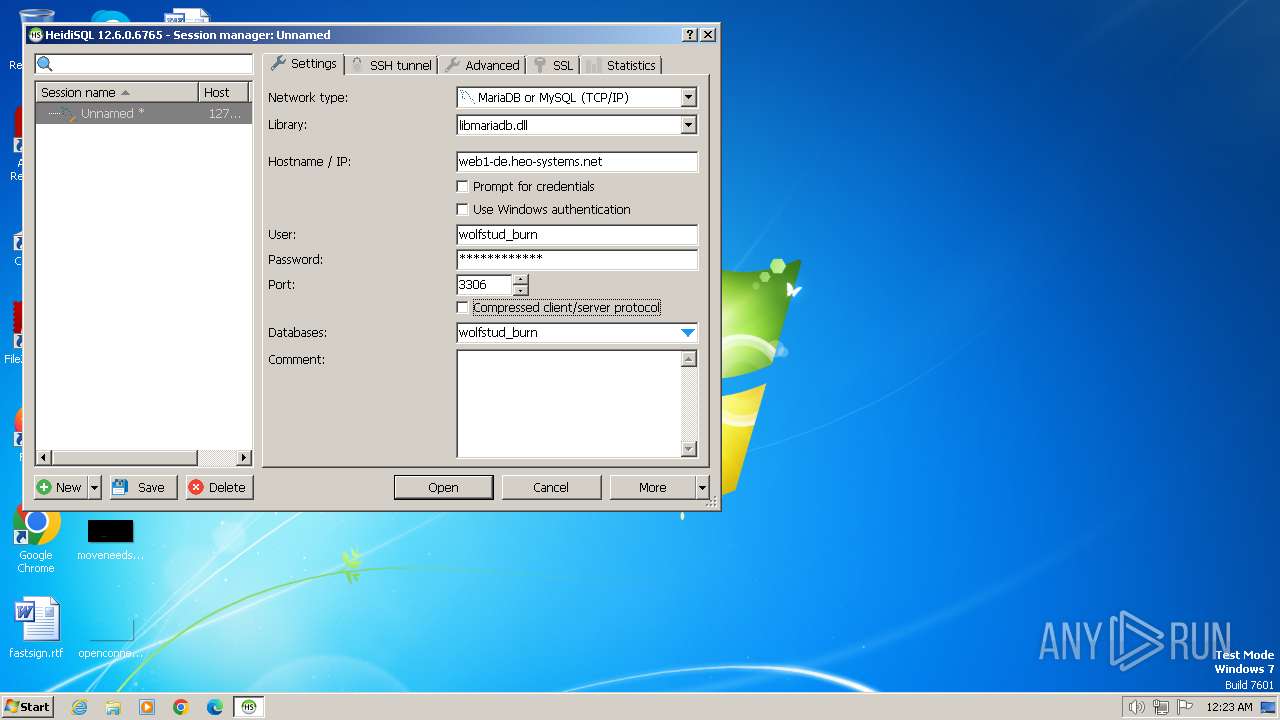
Task: Click the New session button
Action: 61,487
